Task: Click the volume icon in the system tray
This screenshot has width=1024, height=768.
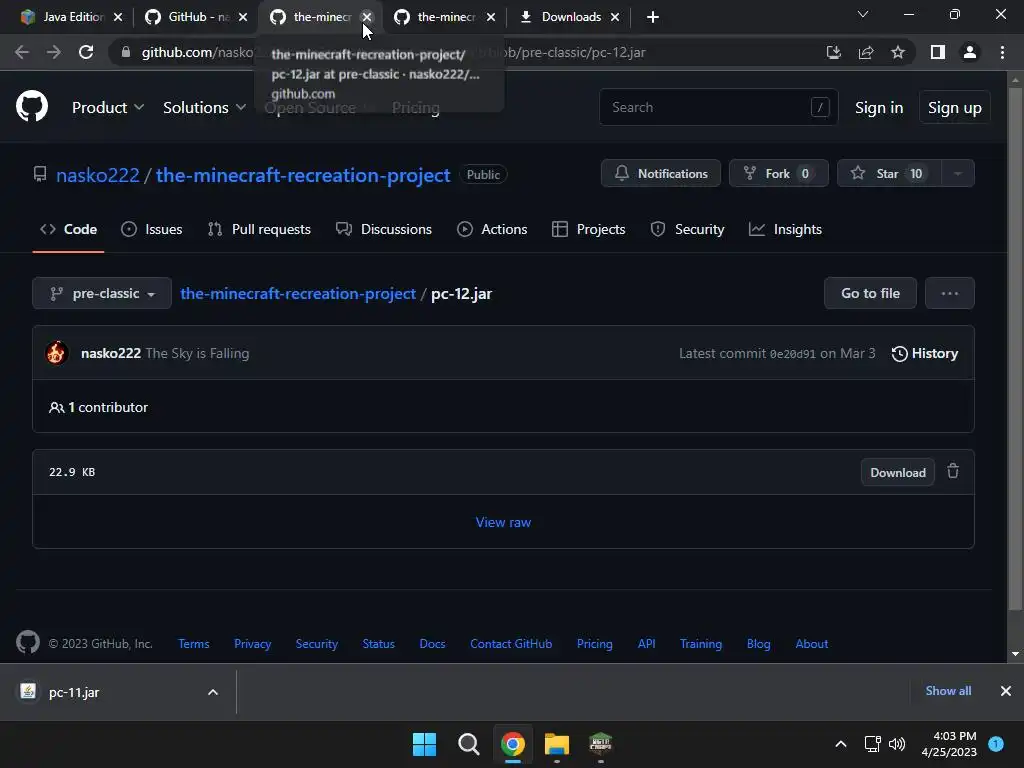Action: (897, 744)
